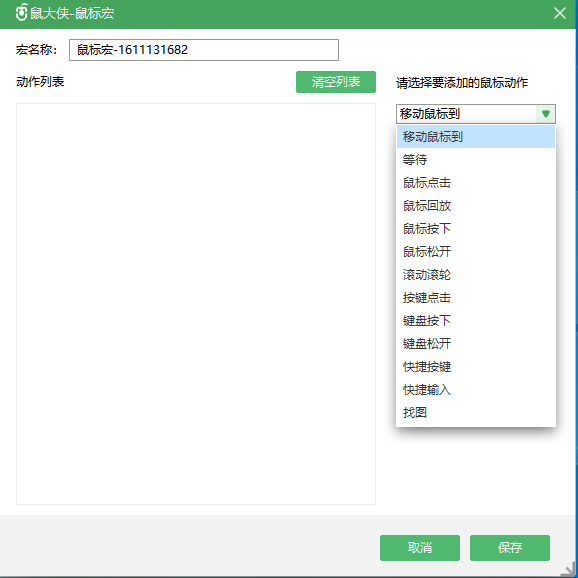
Task: Click the resize grip arrow icon
Action: pos(569,569)
